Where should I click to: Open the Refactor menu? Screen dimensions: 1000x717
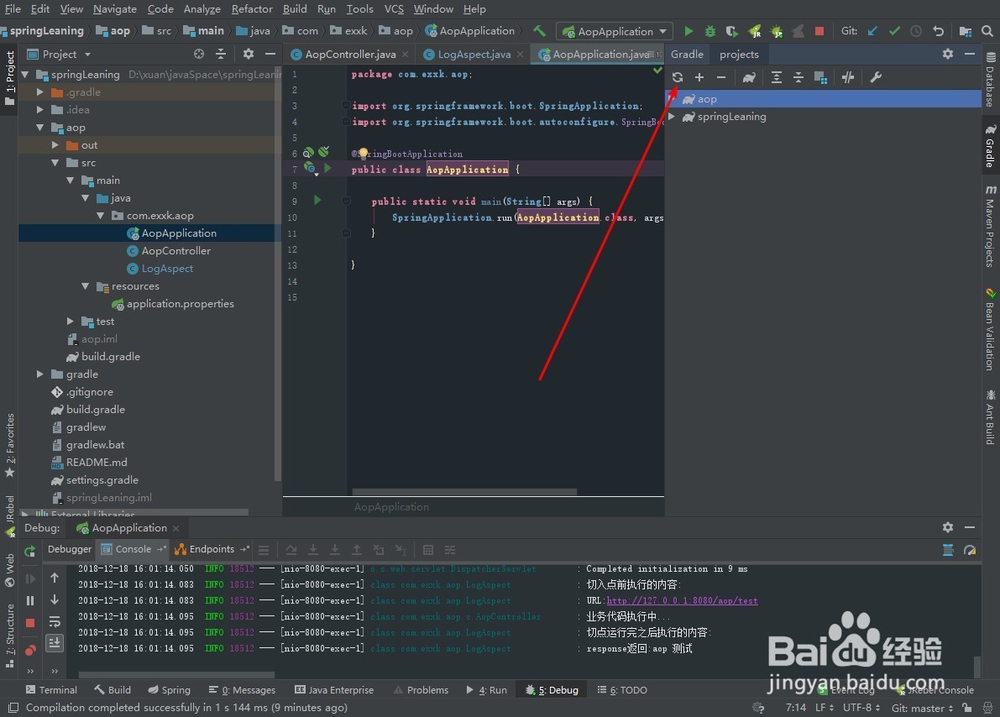(252, 9)
